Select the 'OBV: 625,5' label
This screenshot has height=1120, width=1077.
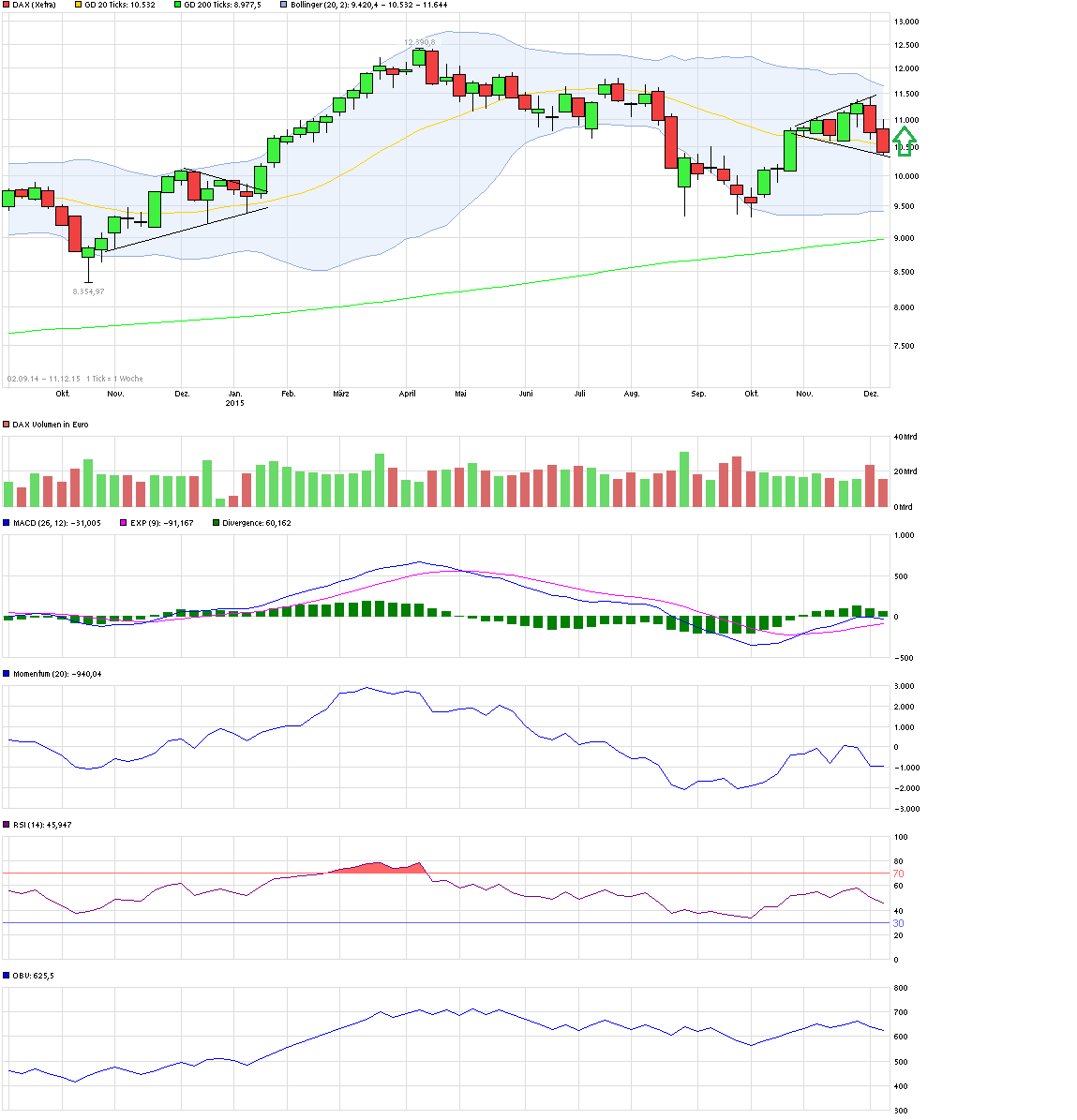coord(34,975)
